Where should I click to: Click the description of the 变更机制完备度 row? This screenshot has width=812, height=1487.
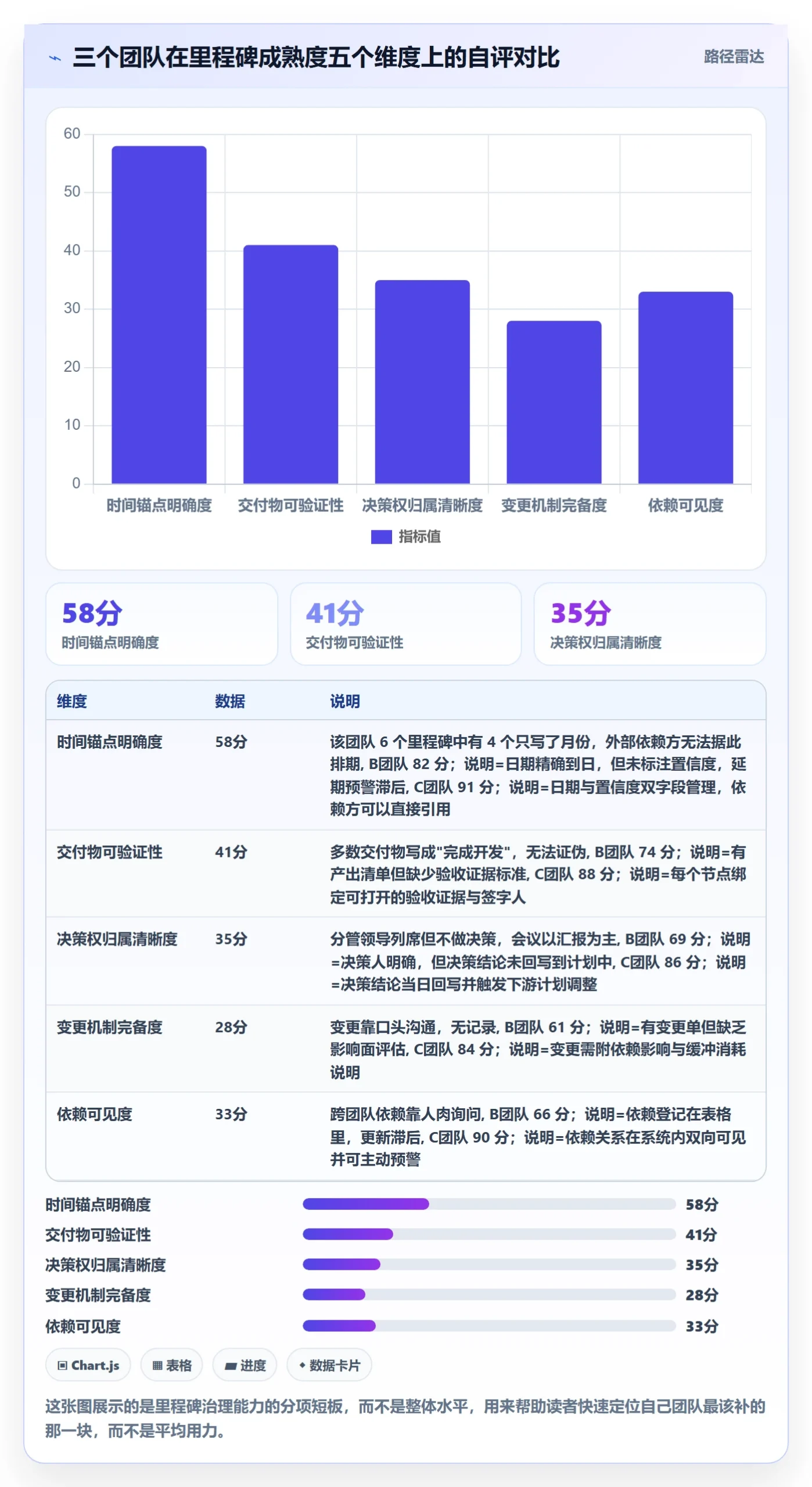click(x=538, y=1049)
